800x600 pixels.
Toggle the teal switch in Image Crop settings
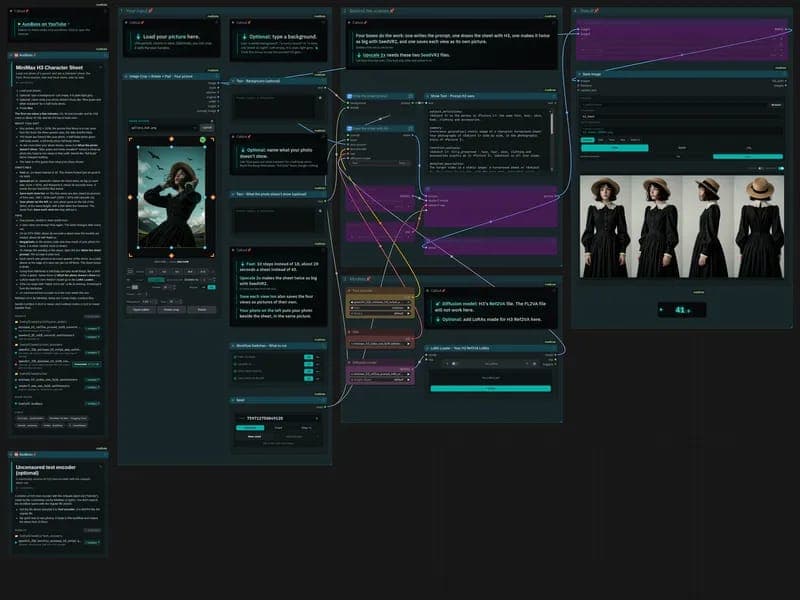click(x=212, y=287)
